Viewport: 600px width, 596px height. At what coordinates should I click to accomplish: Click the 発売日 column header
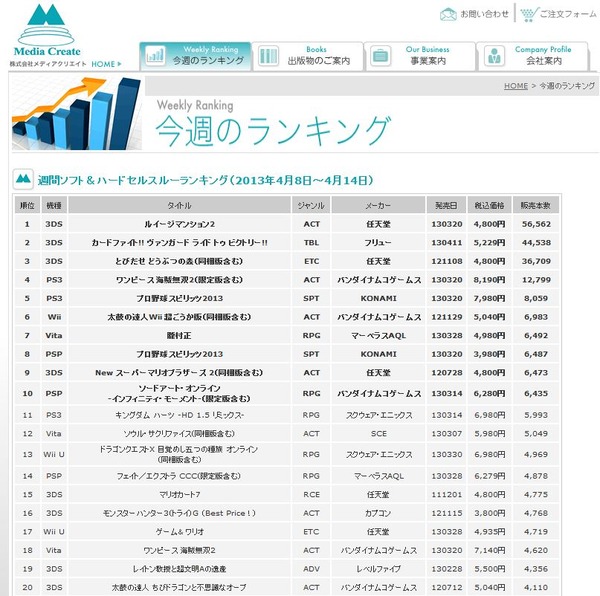tap(447, 205)
